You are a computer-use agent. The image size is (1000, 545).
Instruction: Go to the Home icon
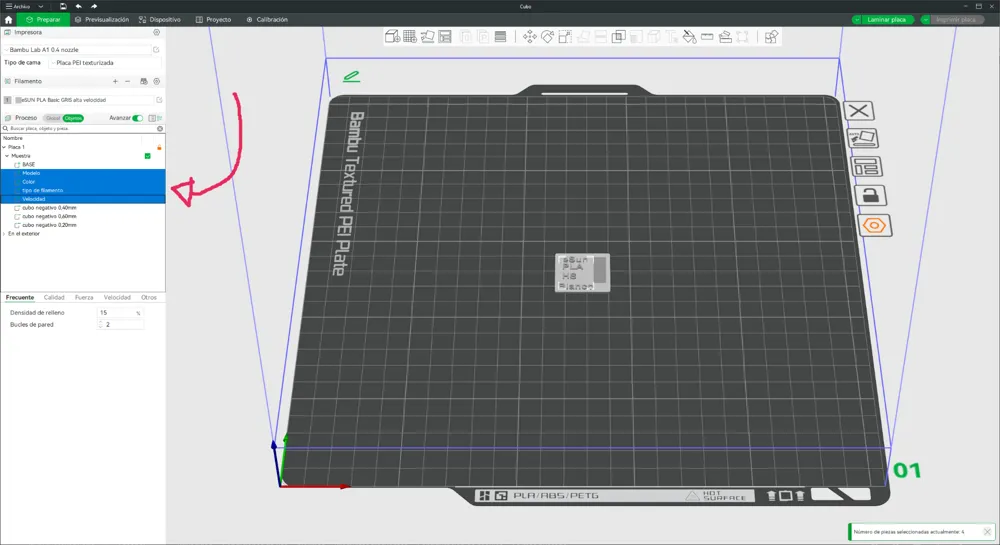(x=8, y=20)
